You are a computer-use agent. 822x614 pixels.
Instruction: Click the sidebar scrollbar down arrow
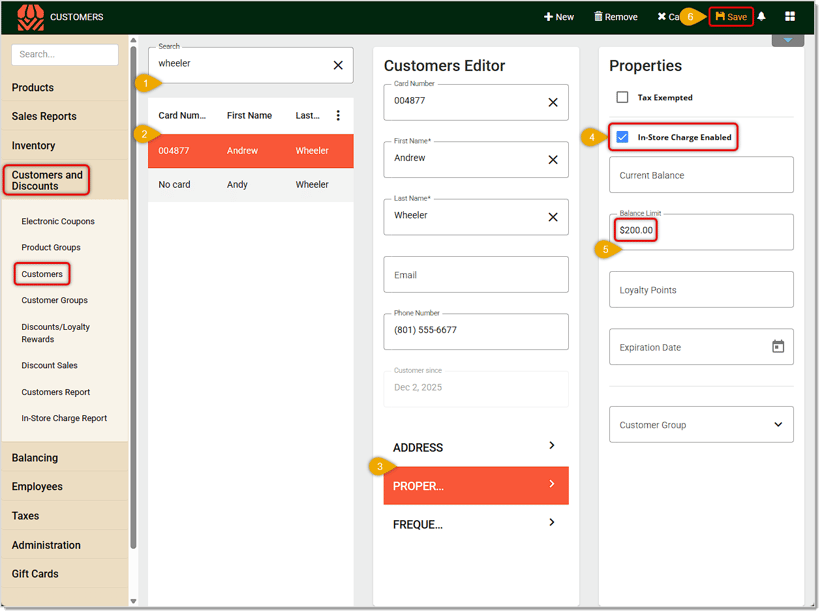(134, 602)
